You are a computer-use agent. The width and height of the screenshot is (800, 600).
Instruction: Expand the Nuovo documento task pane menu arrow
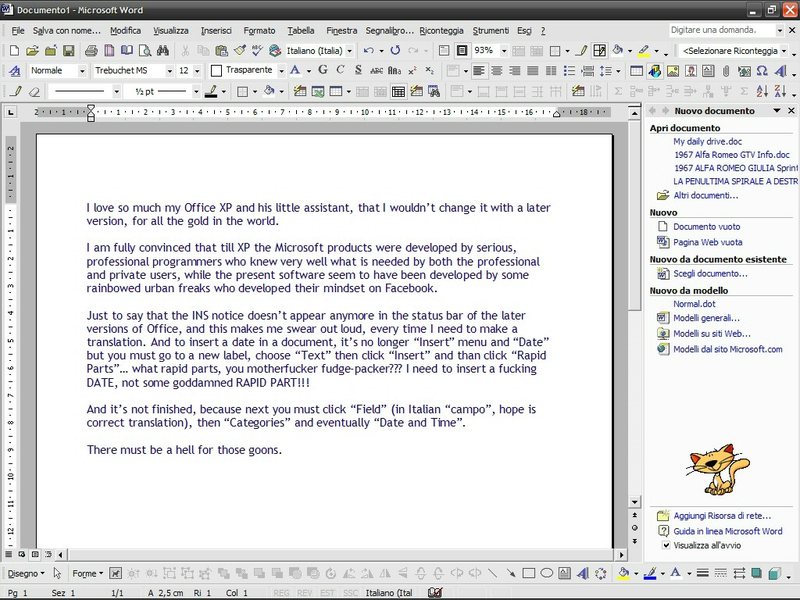777,111
